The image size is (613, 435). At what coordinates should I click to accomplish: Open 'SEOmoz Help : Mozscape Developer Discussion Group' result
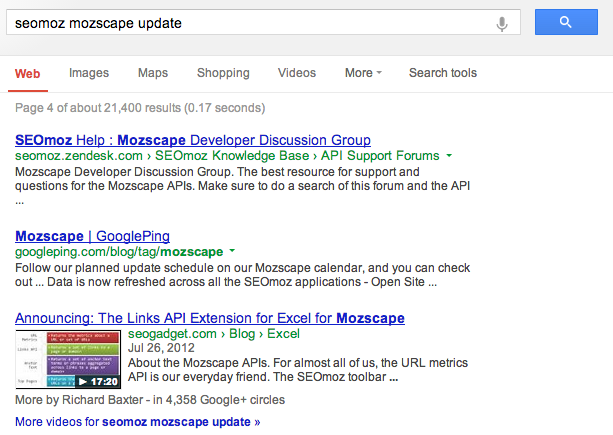tap(193, 140)
